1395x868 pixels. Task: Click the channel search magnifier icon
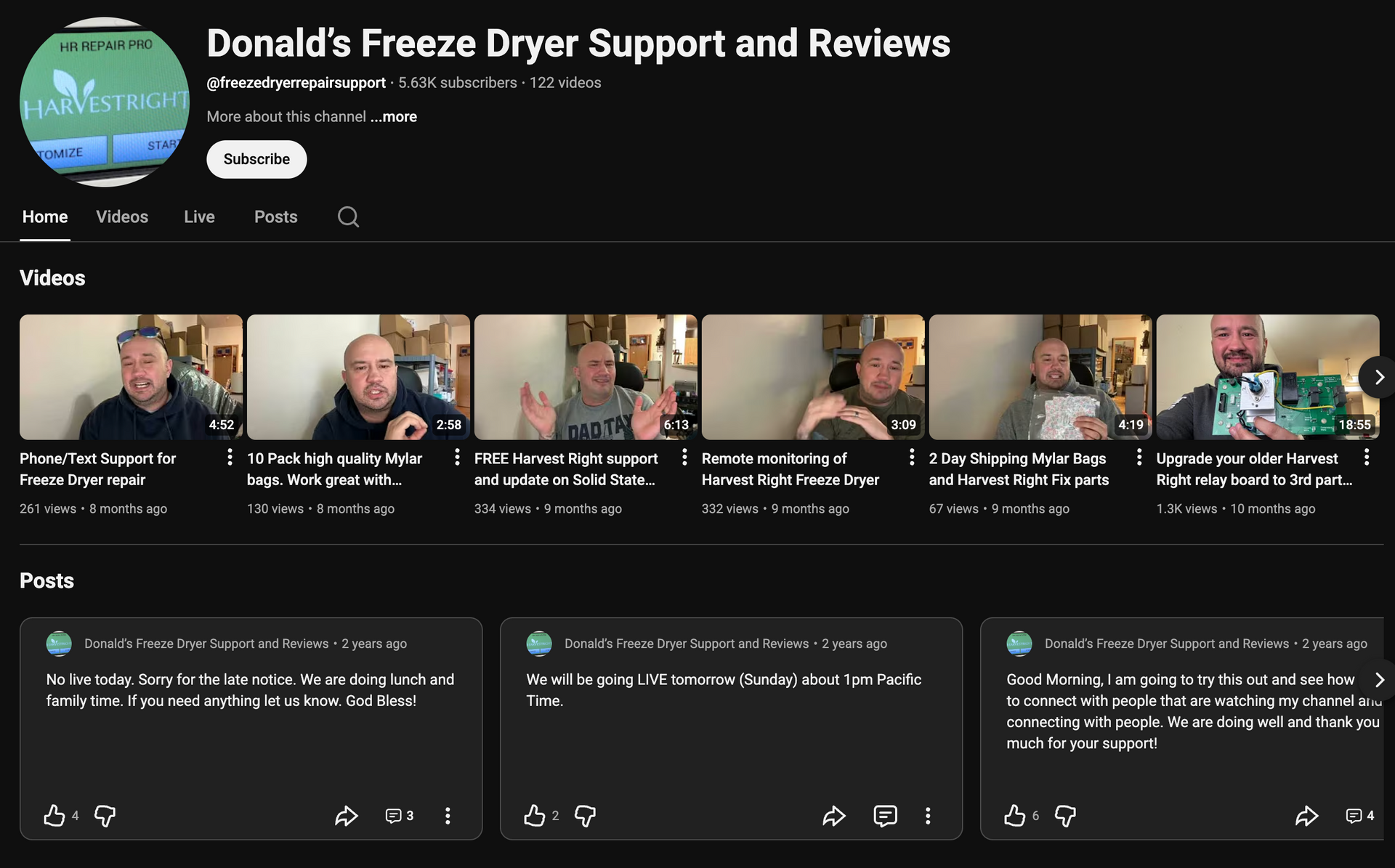click(x=348, y=216)
